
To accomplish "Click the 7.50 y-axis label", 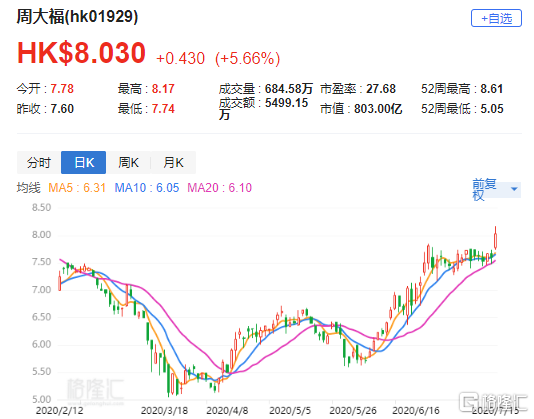I will (x=41, y=262).
